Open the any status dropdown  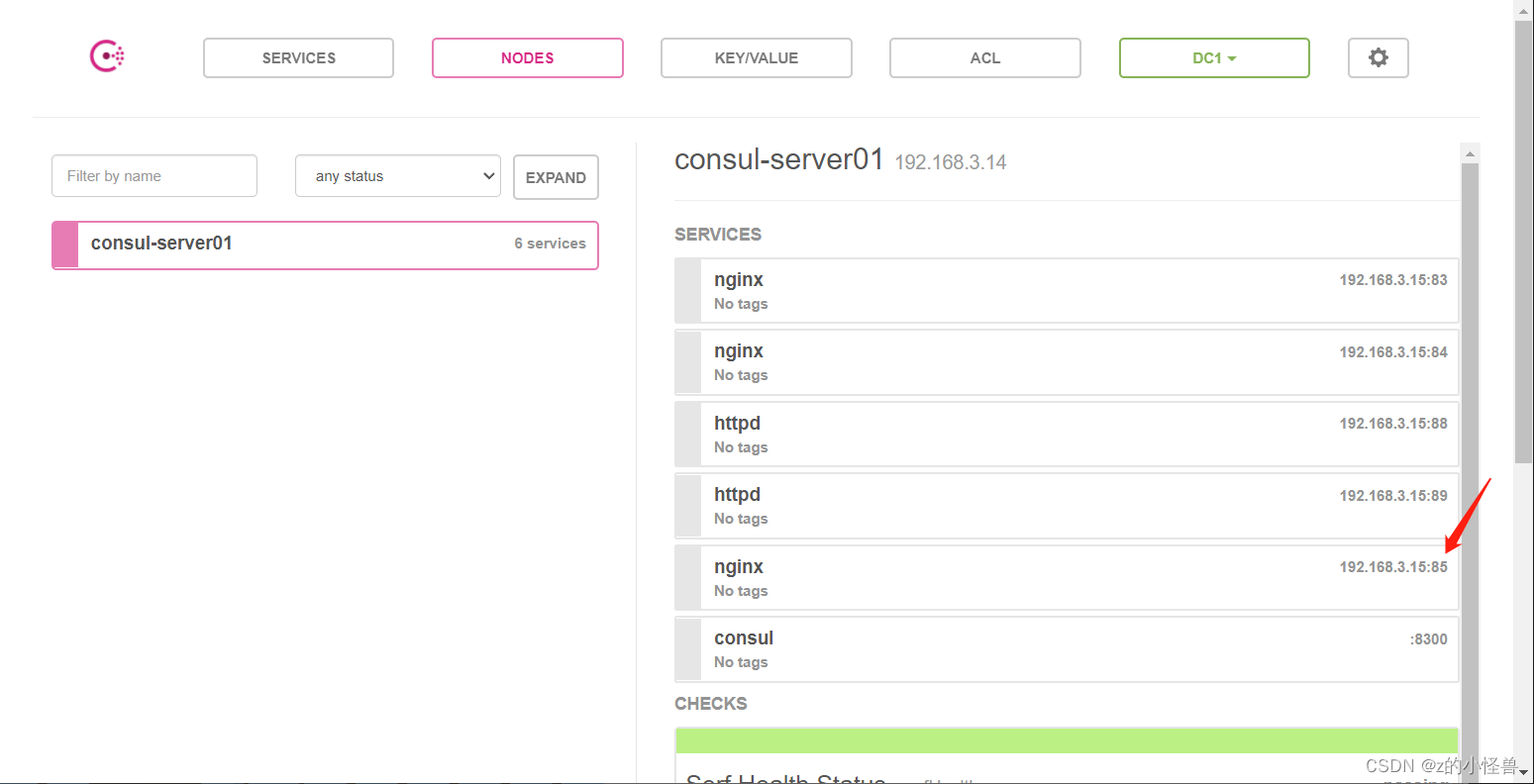coord(398,175)
